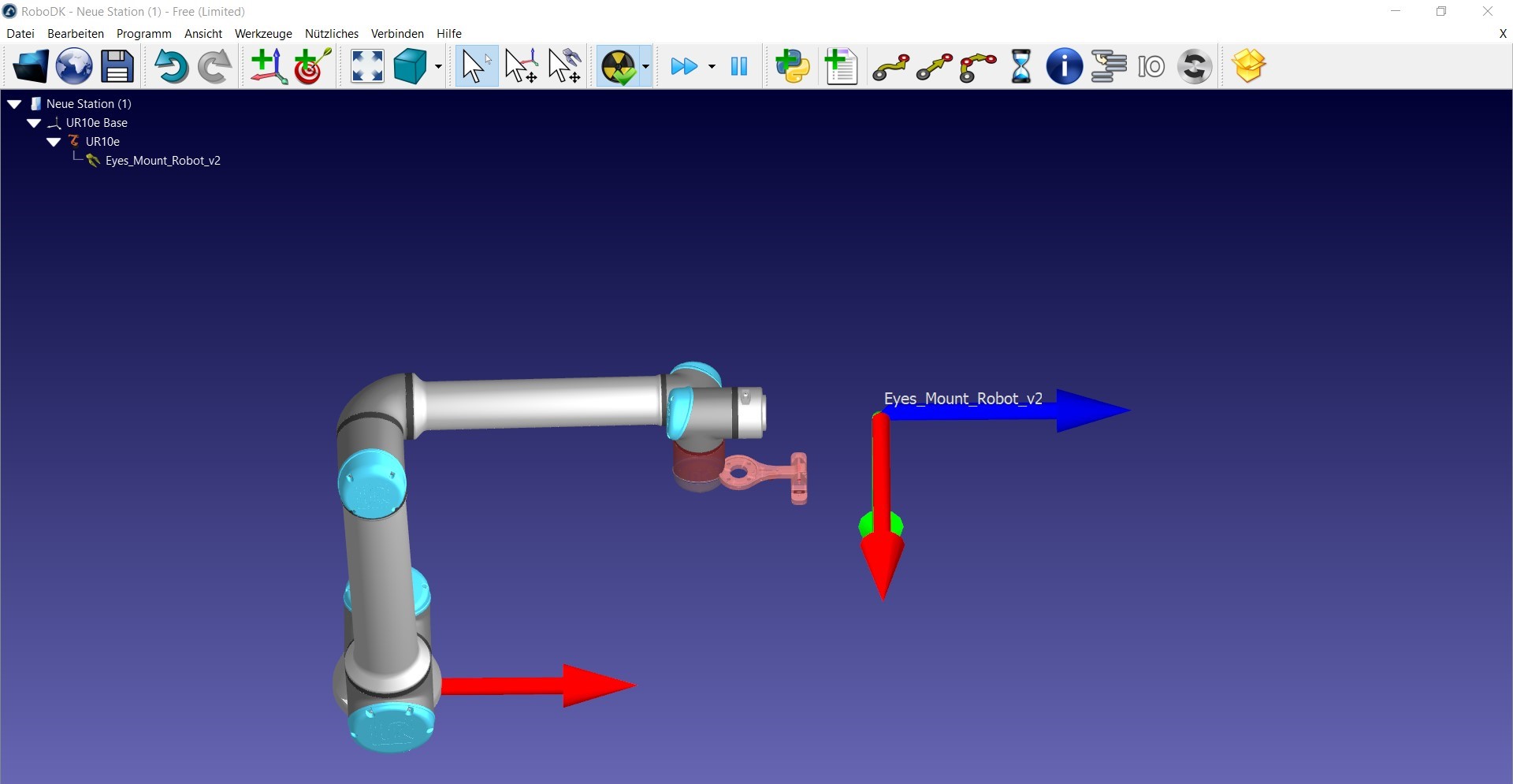Open the isometric view cube dropdown arrow

(x=438, y=67)
